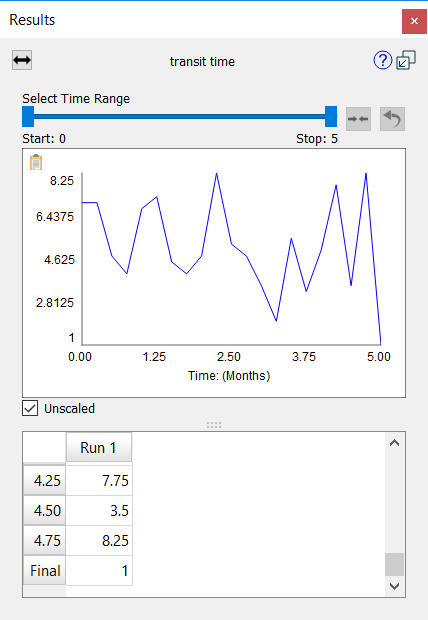This screenshot has height=620, width=428.
Task: Select the Final row header
Action: [x=44, y=571]
